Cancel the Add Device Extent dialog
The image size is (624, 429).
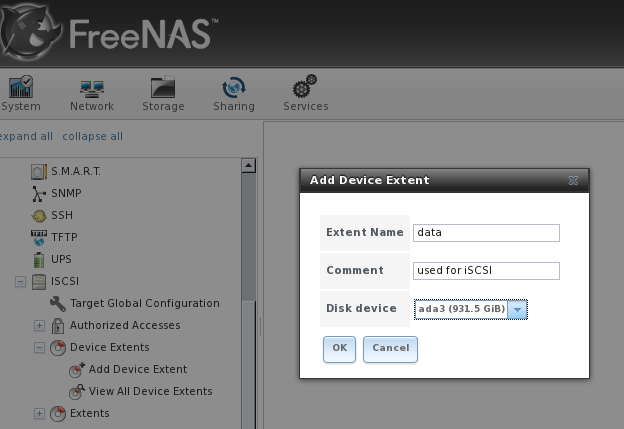click(x=390, y=349)
